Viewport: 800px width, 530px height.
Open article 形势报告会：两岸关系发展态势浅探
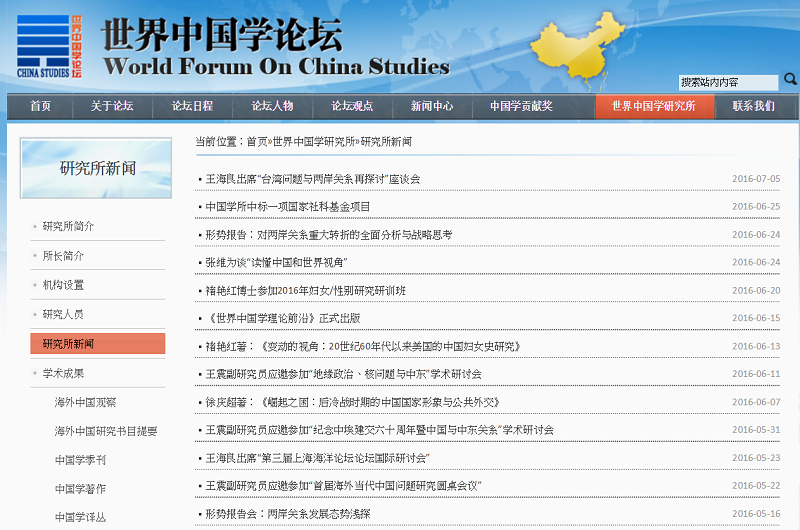coord(288,514)
